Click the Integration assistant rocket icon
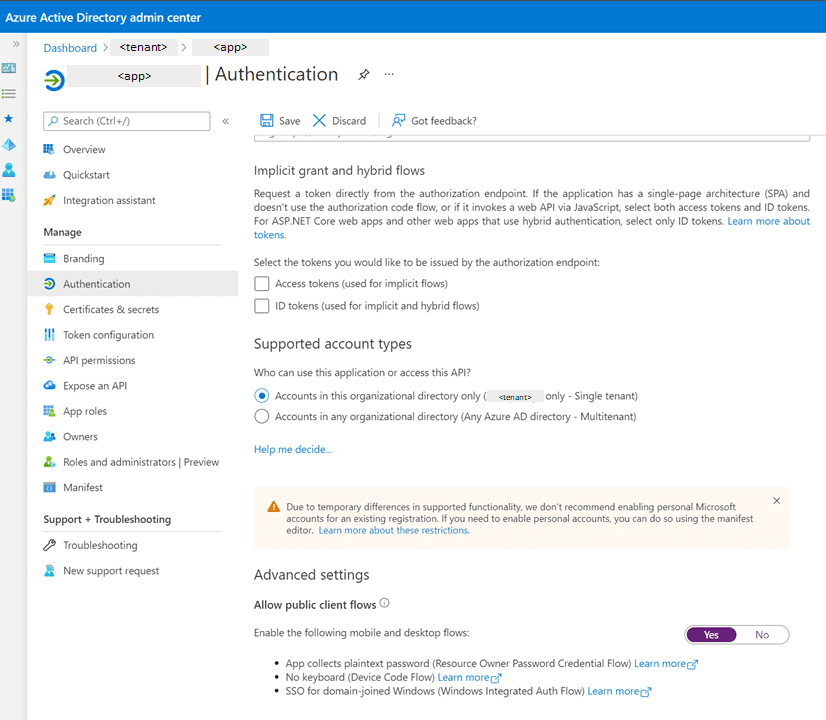 [49, 200]
